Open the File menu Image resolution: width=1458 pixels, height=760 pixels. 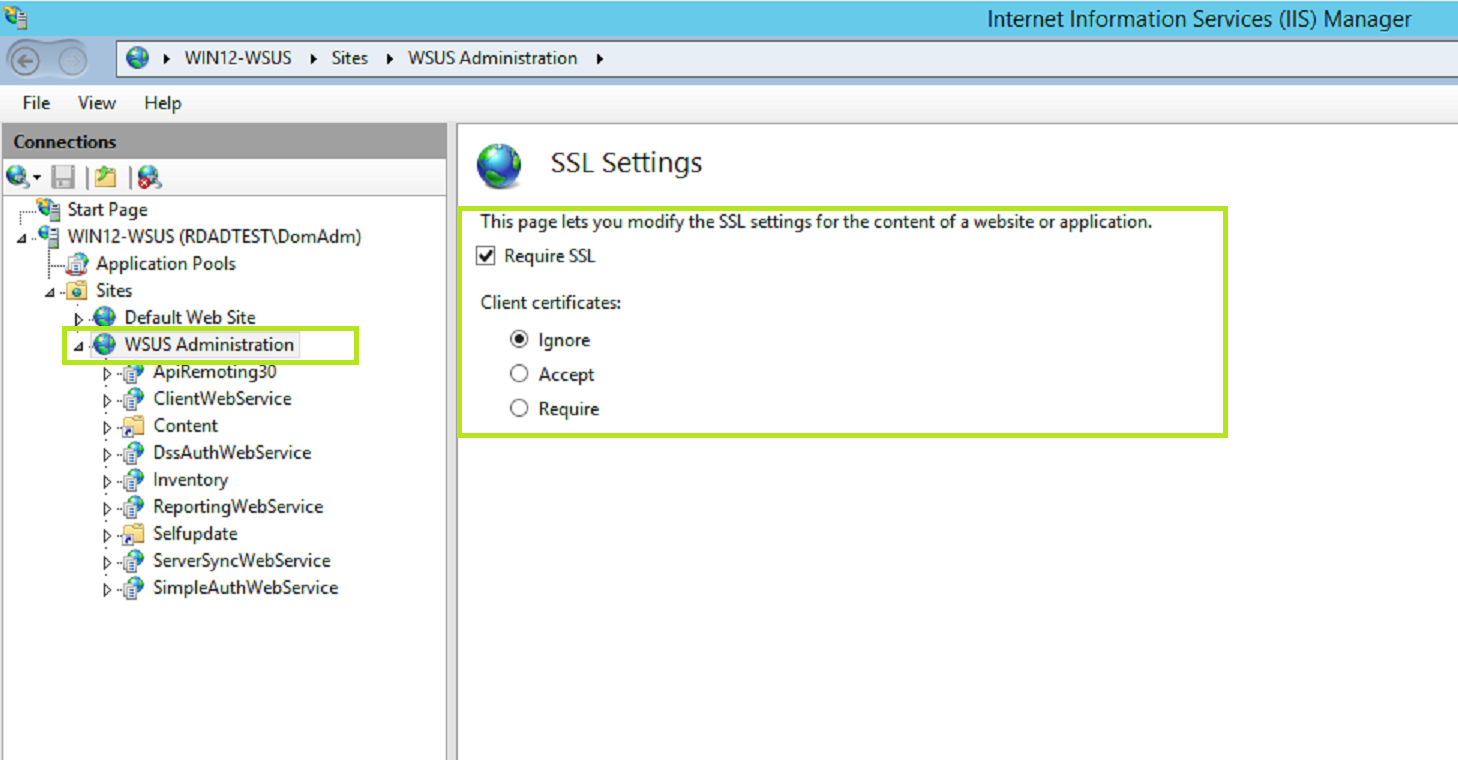[x=36, y=103]
